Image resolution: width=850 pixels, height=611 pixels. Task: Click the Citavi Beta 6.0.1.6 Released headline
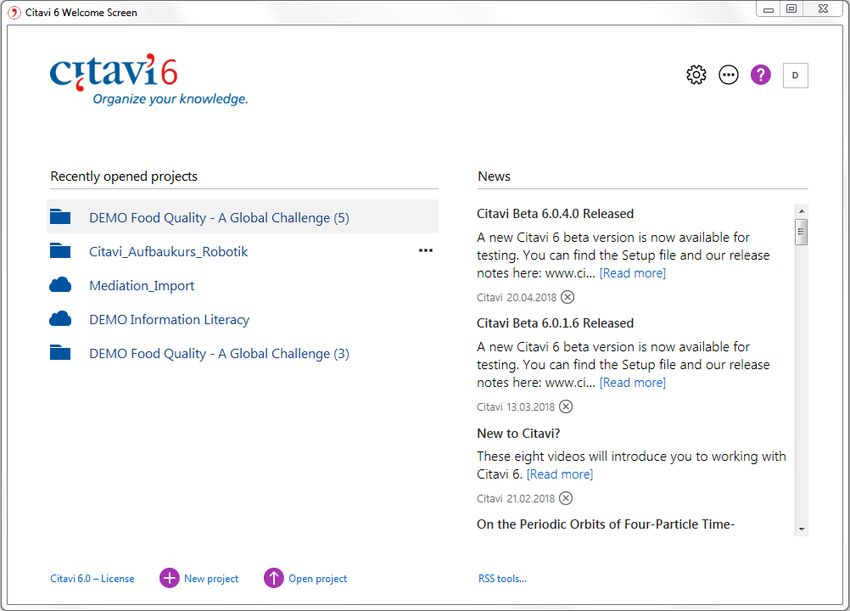555,323
